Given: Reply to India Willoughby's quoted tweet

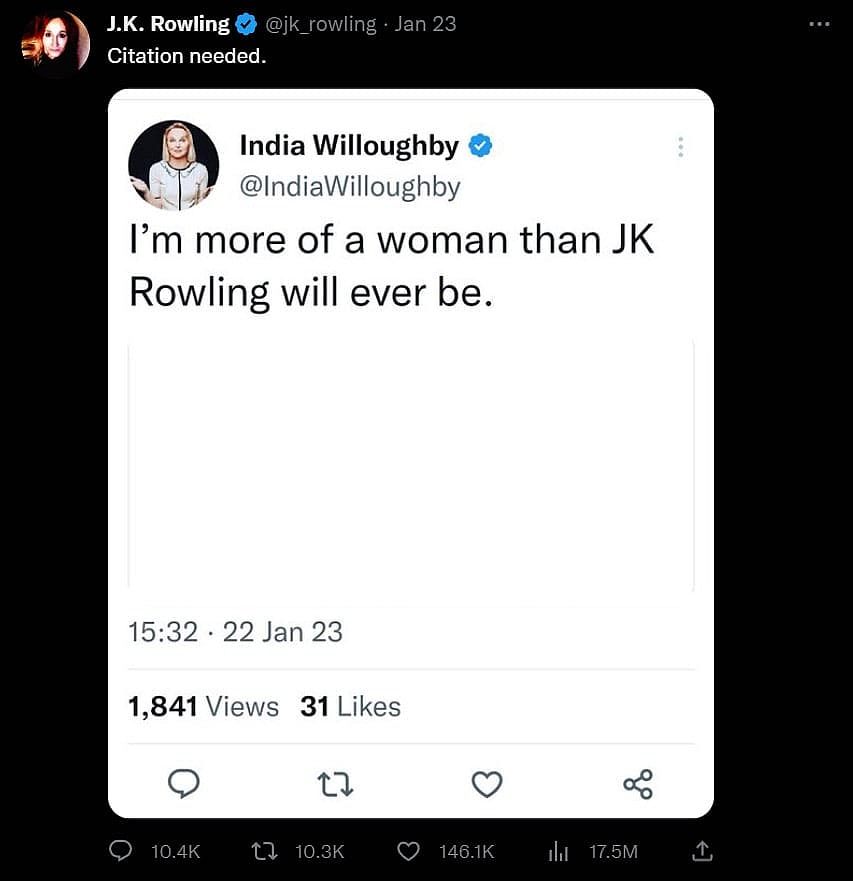Looking at the screenshot, I should click(184, 784).
